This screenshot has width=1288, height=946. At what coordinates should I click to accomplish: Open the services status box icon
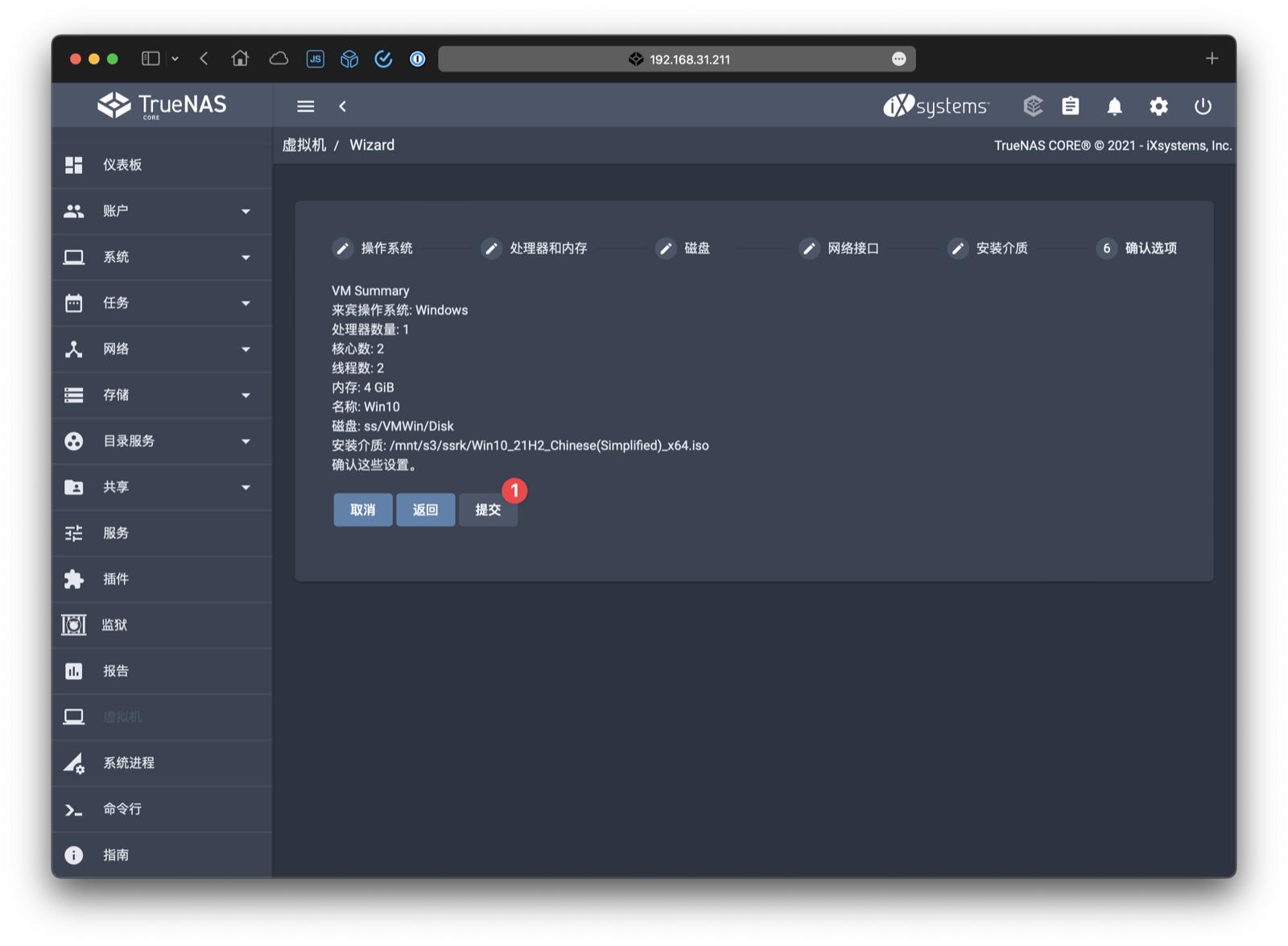click(x=1033, y=105)
